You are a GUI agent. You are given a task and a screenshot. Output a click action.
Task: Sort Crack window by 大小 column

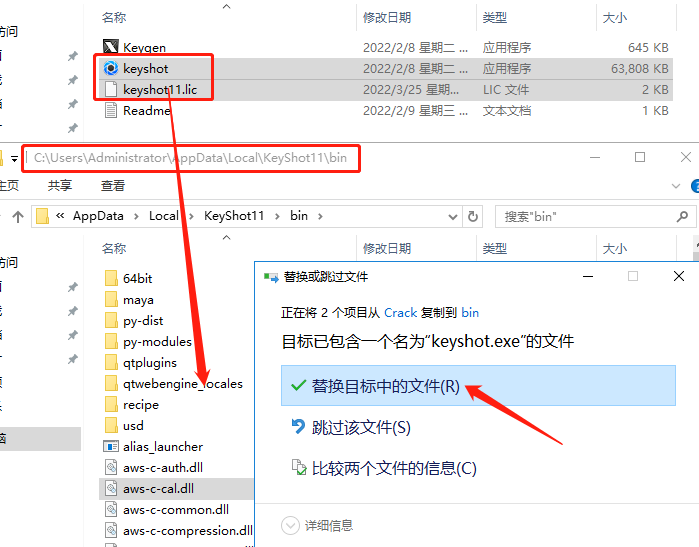point(615,17)
